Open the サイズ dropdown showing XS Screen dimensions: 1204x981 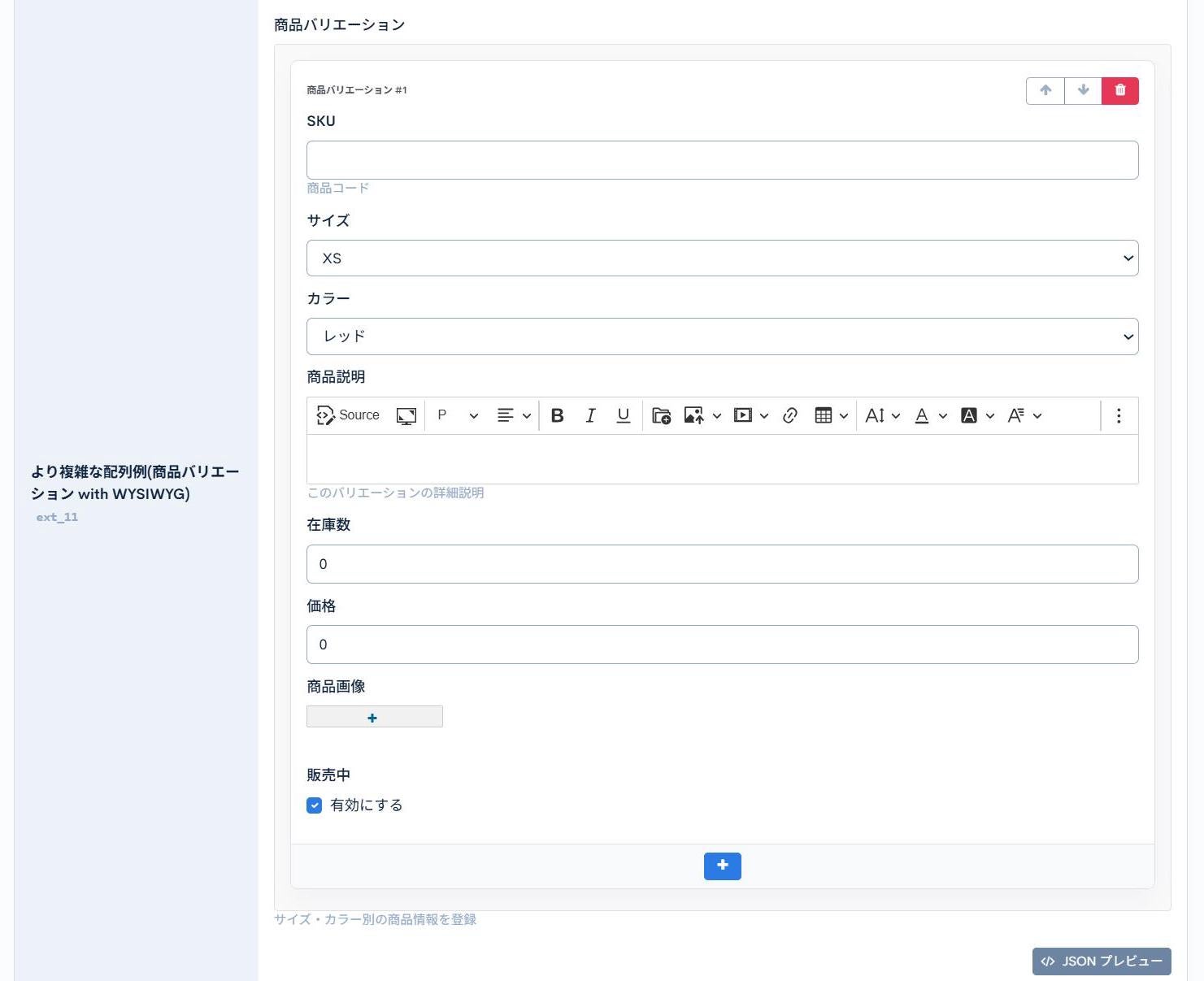point(722,258)
